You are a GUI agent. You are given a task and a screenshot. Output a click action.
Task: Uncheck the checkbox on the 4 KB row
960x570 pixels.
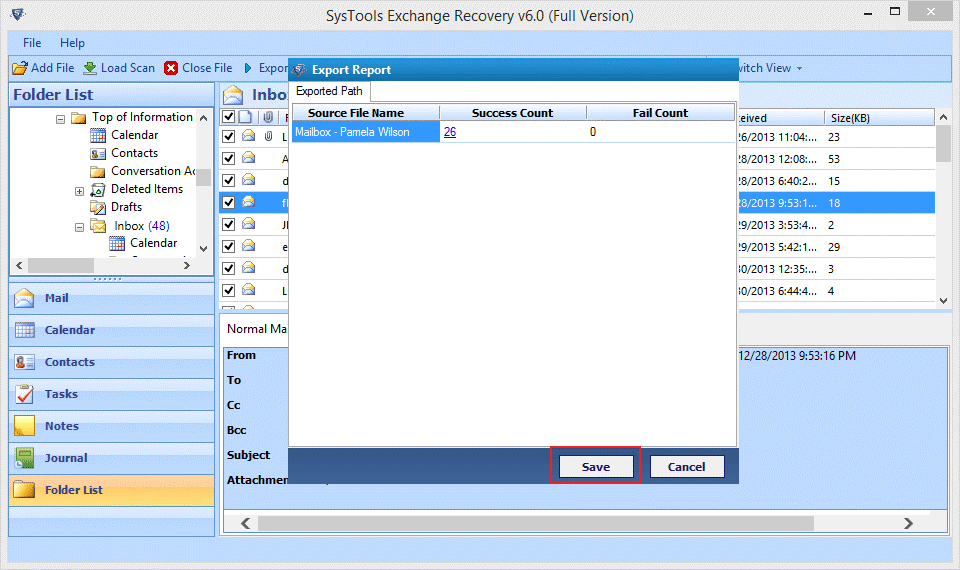click(x=228, y=291)
